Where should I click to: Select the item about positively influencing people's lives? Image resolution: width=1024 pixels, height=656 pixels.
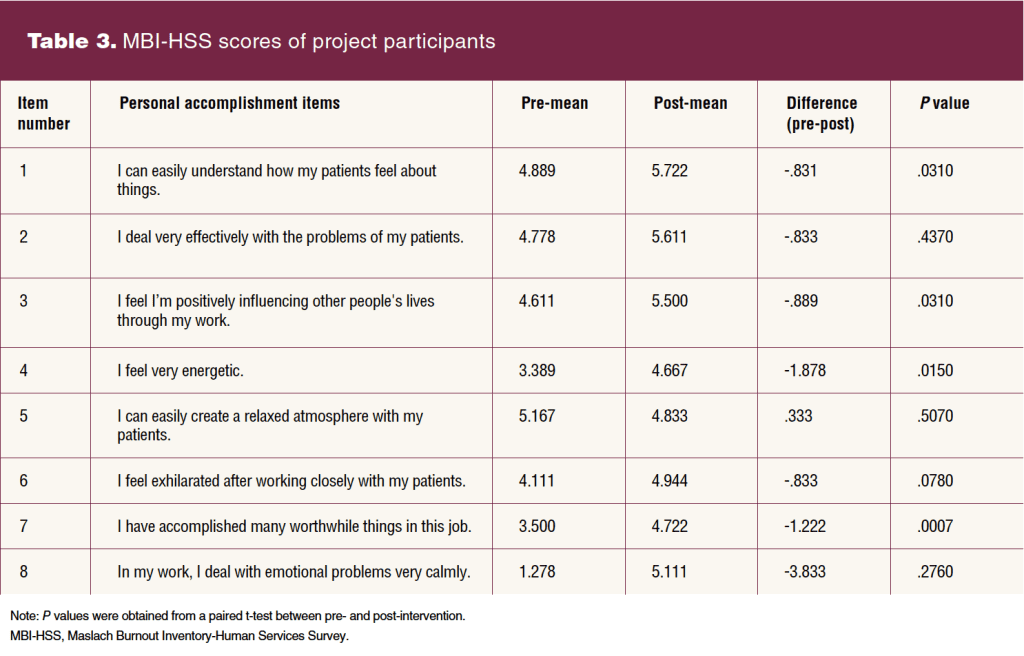(275, 311)
